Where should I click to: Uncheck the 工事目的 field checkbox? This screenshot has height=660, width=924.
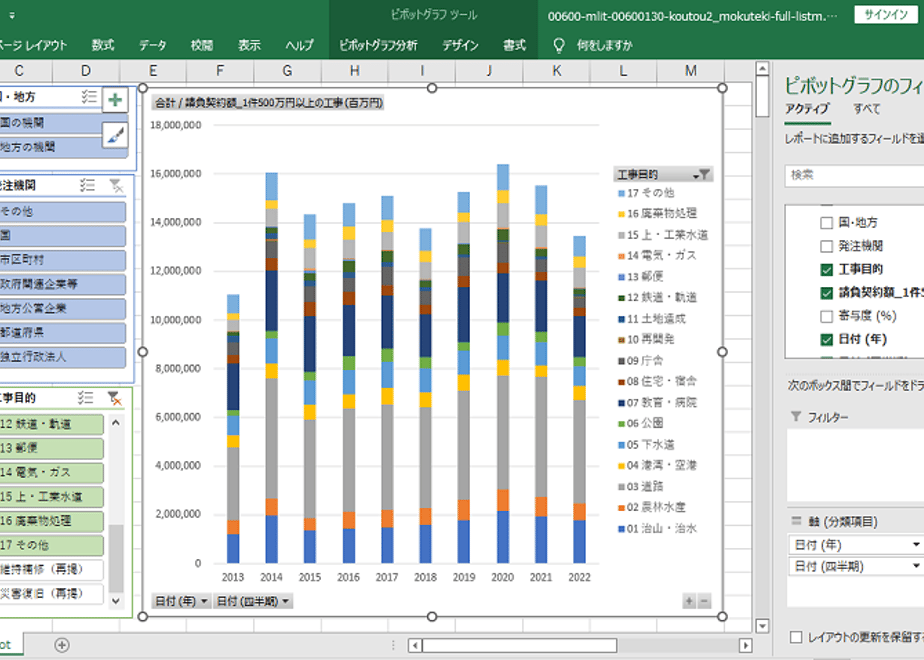826,269
